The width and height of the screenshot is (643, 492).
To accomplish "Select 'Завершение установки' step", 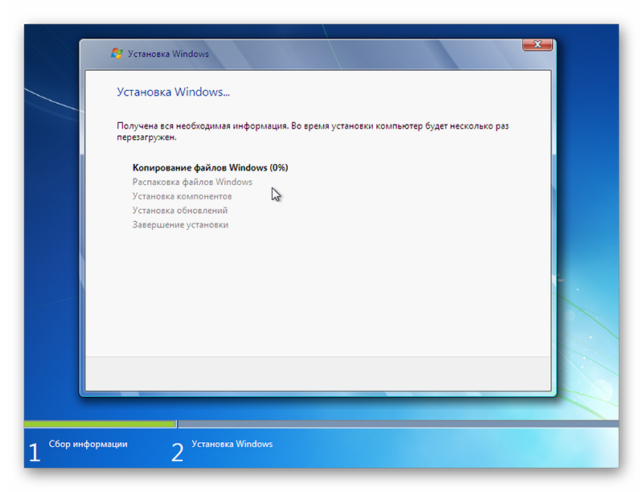I will [180, 225].
